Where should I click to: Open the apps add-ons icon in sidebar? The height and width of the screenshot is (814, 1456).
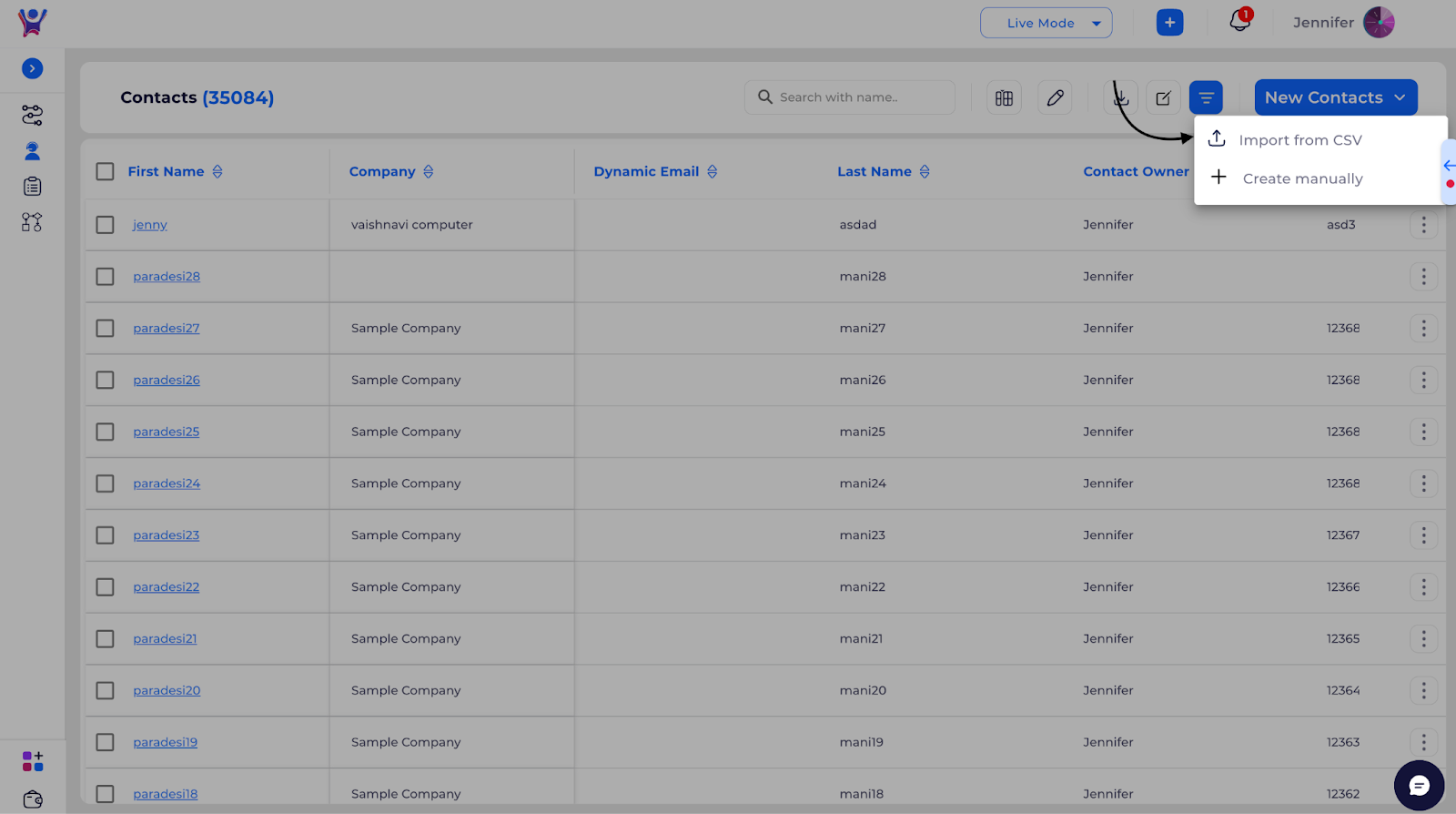point(32,761)
